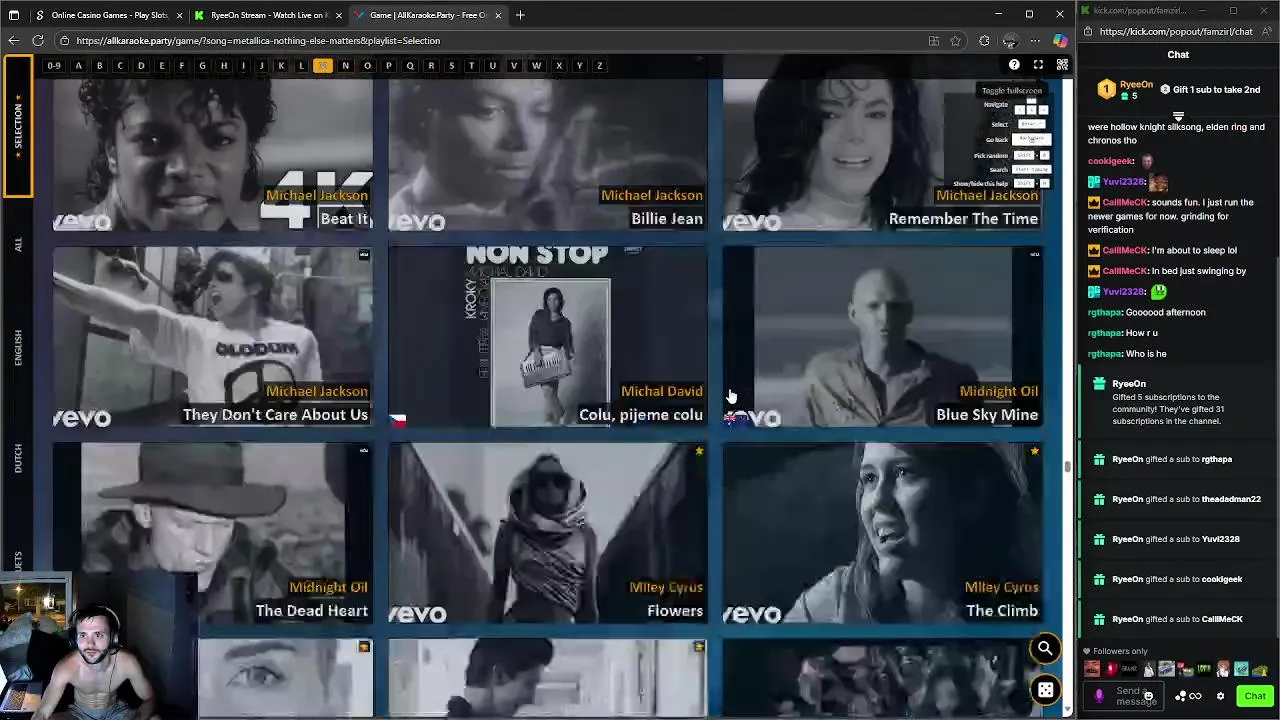Click CalliMeCK in the gifted sub message
Screen dimensions: 1280x720
(x=1221, y=619)
